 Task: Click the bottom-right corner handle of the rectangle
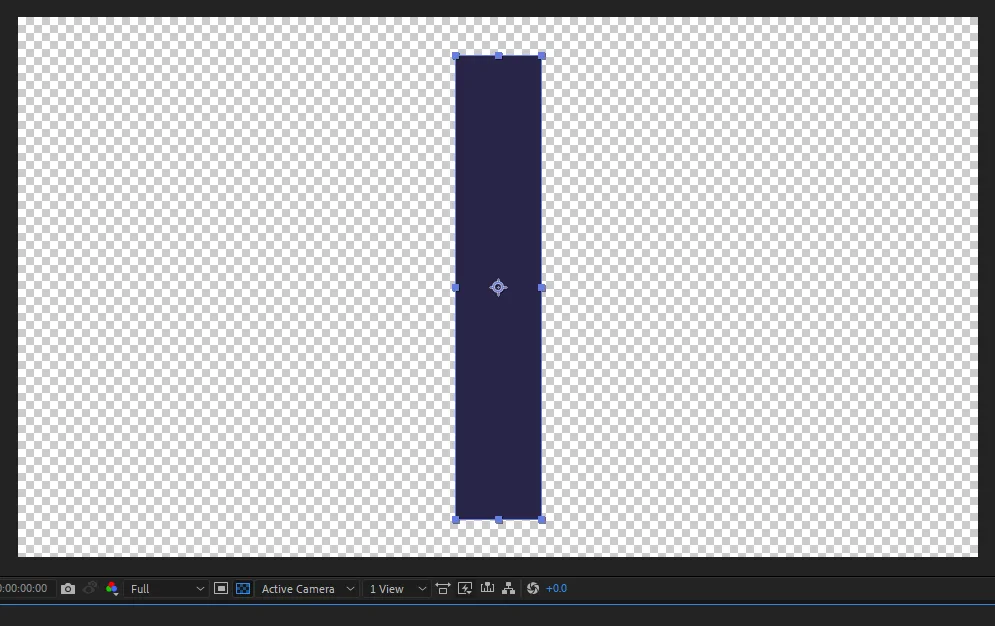point(542,520)
